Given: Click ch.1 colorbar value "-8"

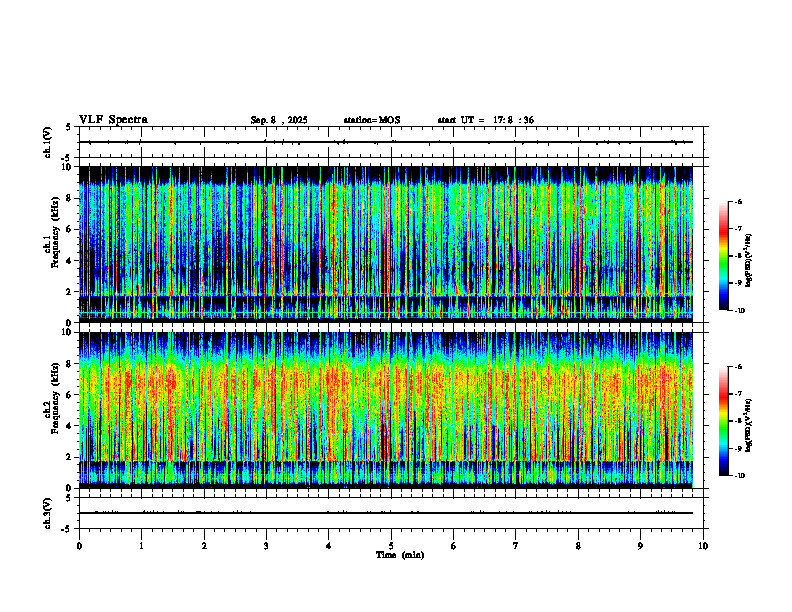Looking at the screenshot, I should pyautogui.click(x=738, y=256).
